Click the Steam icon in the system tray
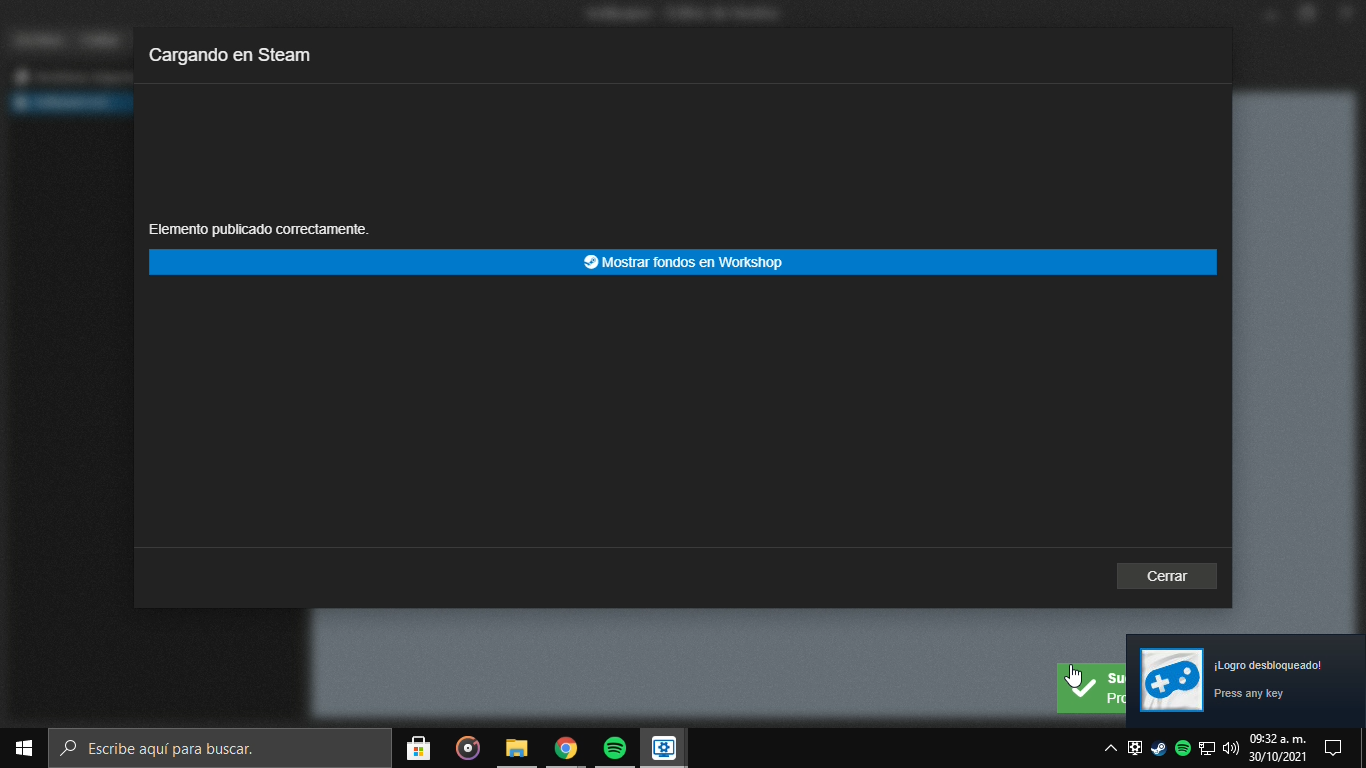 click(x=1159, y=748)
